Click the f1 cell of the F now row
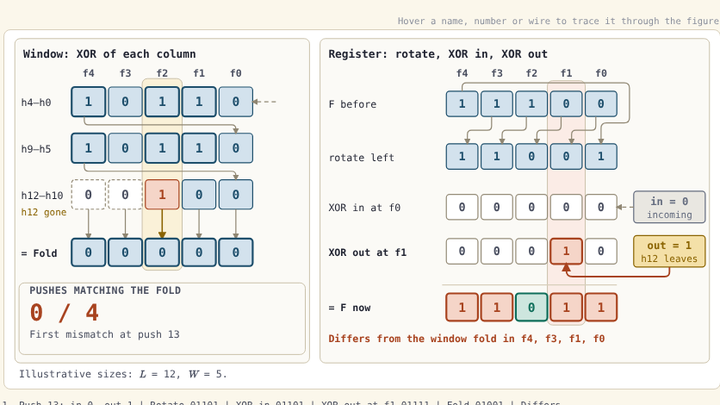The image size is (720, 405). coord(566,307)
